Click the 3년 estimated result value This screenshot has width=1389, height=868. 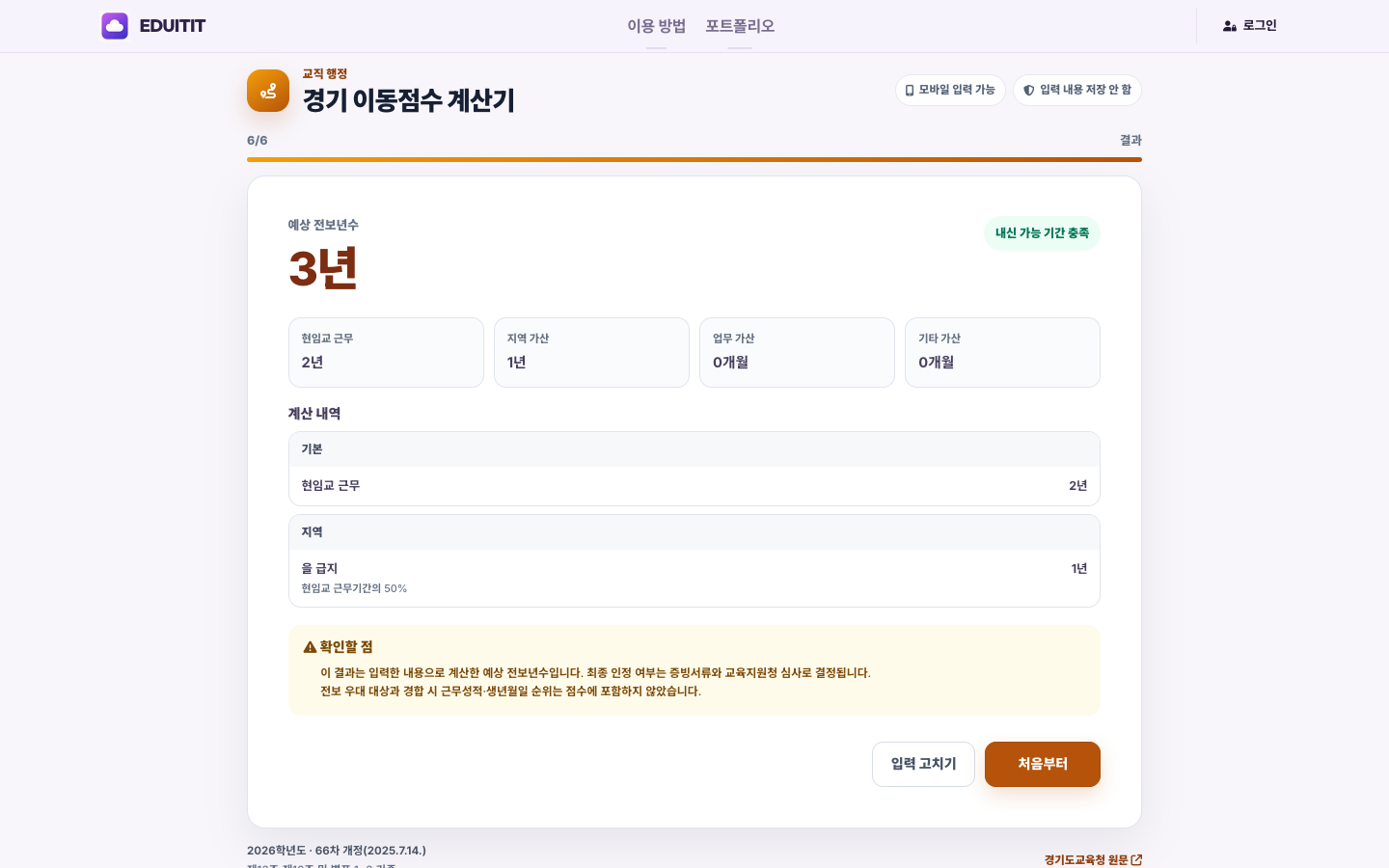(323, 268)
